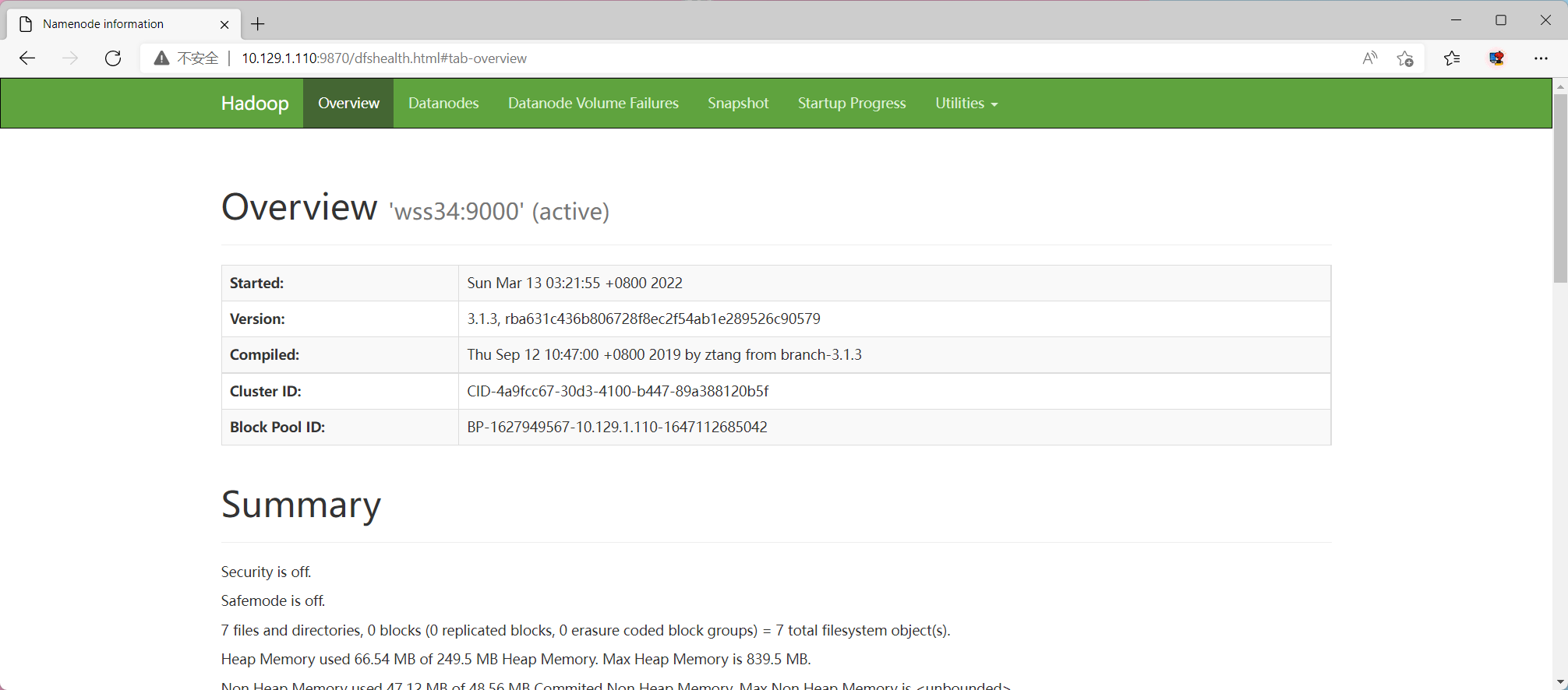Screen dimensions: 1568x690
Task: Click the 'Started:' label cell
Action: (x=340, y=283)
